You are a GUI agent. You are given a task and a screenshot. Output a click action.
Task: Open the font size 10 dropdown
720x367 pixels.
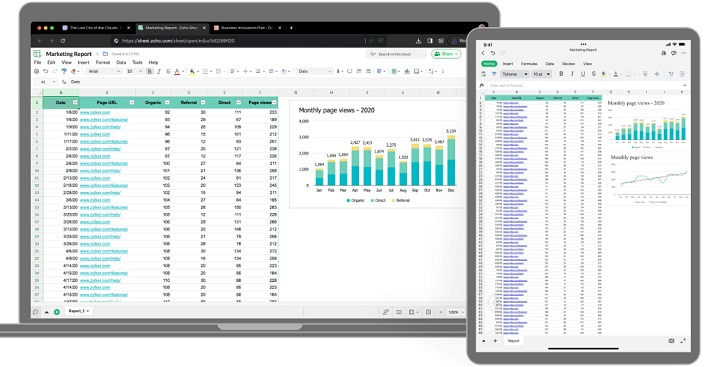(134, 71)
